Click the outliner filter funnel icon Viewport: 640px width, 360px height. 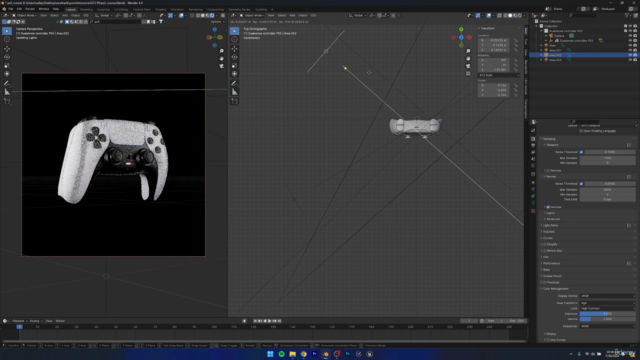(627, 16)
